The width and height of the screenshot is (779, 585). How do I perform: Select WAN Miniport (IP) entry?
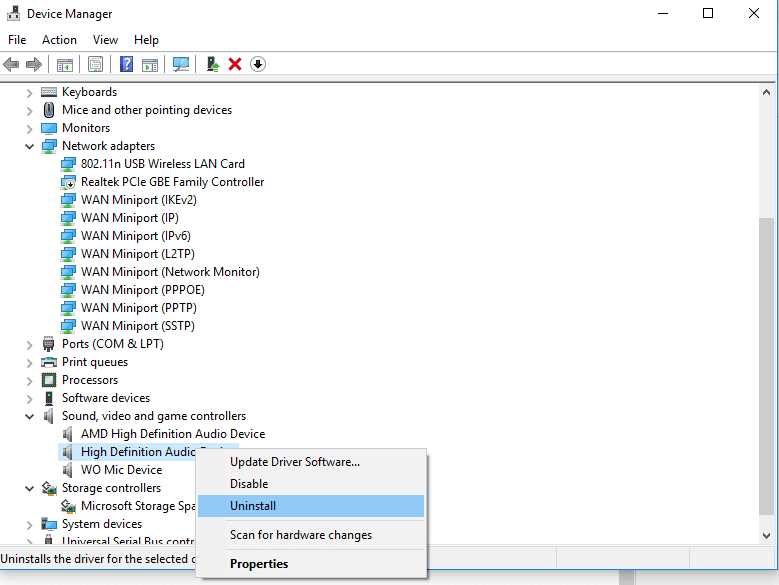tap(130, 218)
